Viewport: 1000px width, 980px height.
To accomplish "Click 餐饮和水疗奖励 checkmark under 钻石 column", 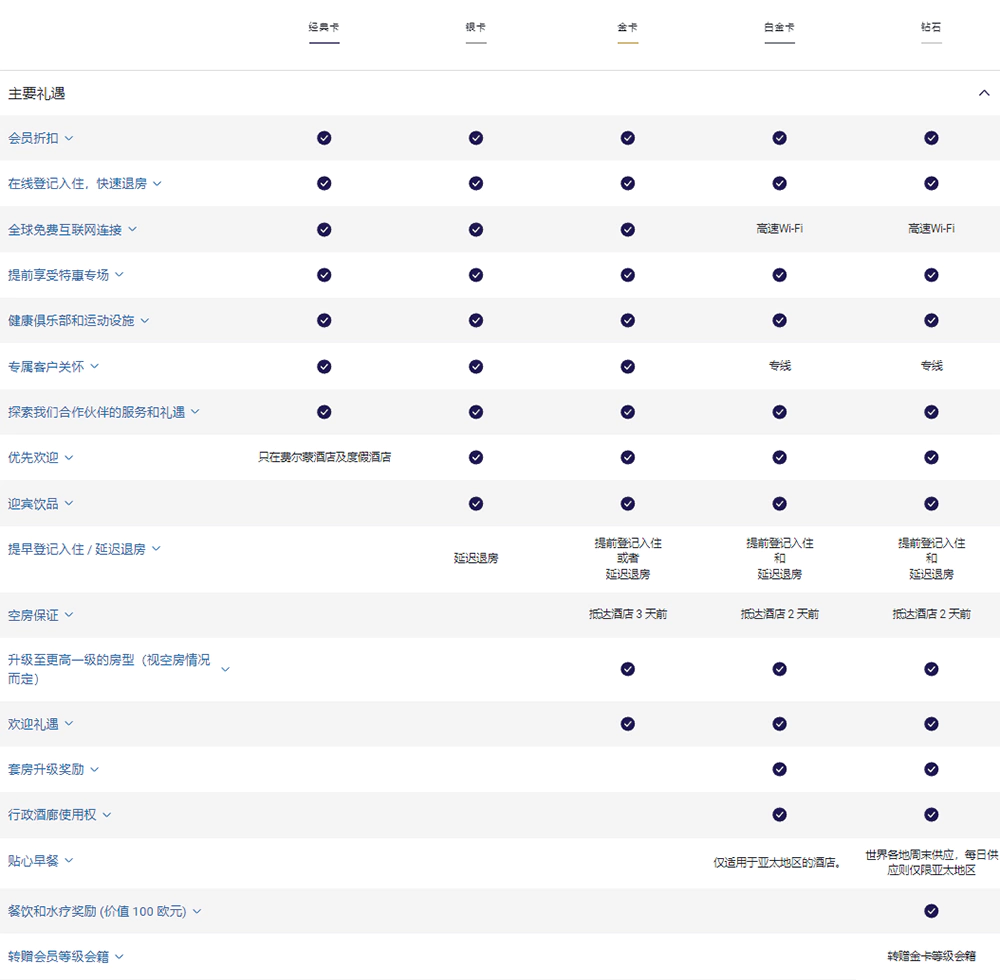I will coord(931,911).
